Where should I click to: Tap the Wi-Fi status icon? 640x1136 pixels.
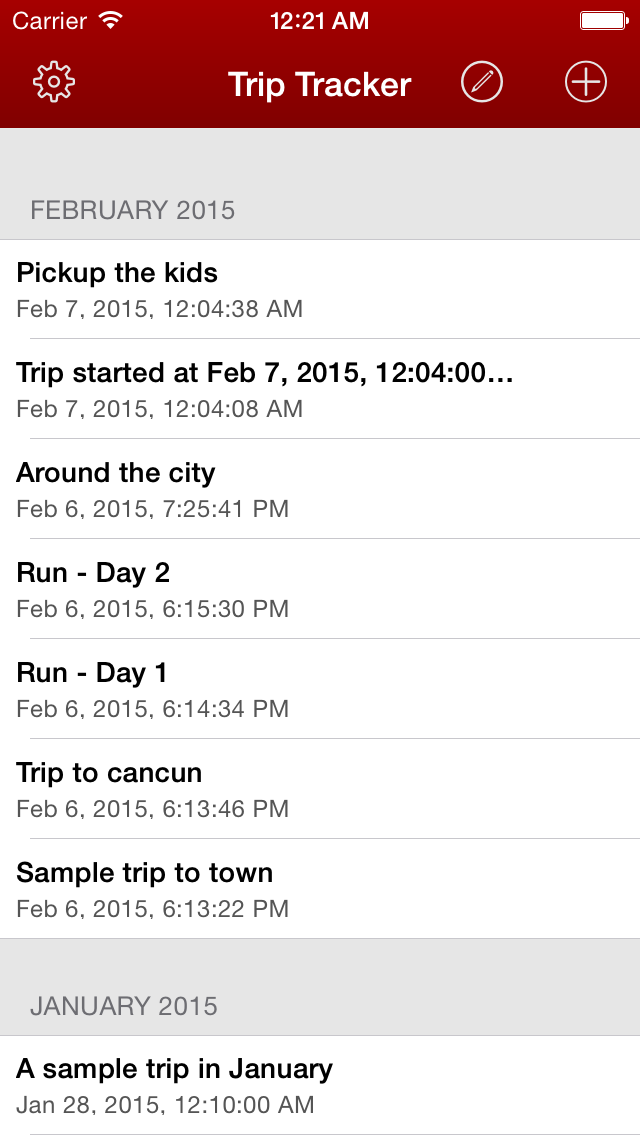tap(111, 20)
